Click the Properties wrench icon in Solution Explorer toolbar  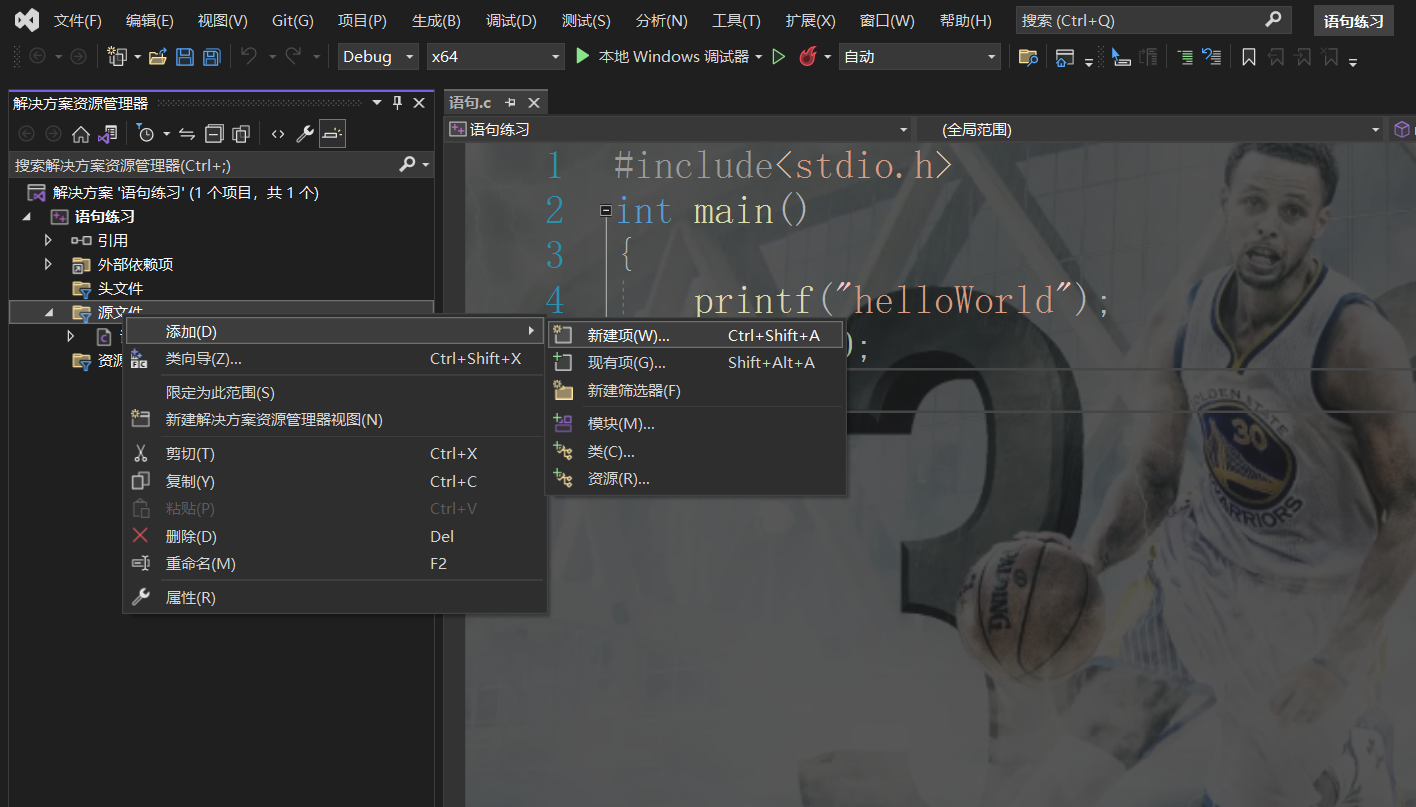305,134
